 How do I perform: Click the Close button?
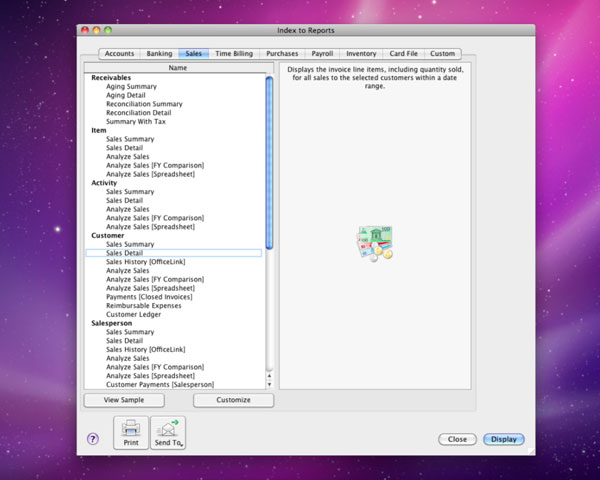pyautogui.click(x=457, y=439)
